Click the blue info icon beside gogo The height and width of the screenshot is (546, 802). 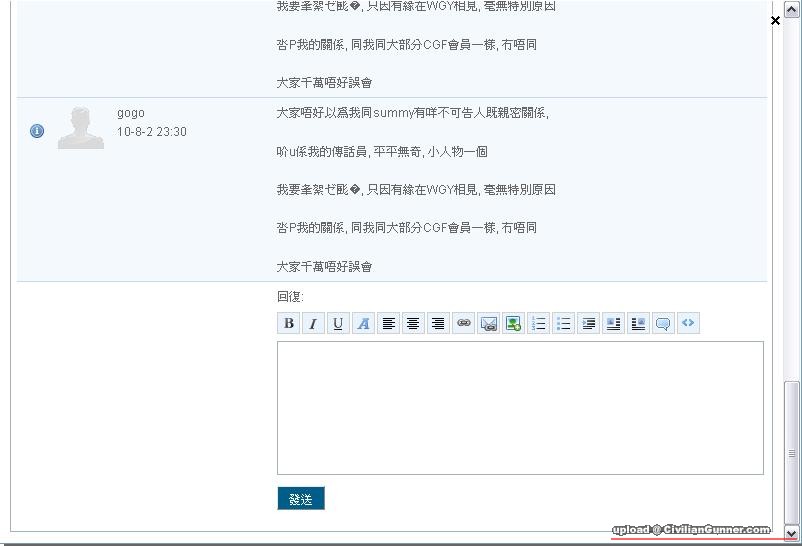pyautogui.click(x=37, y=131)
